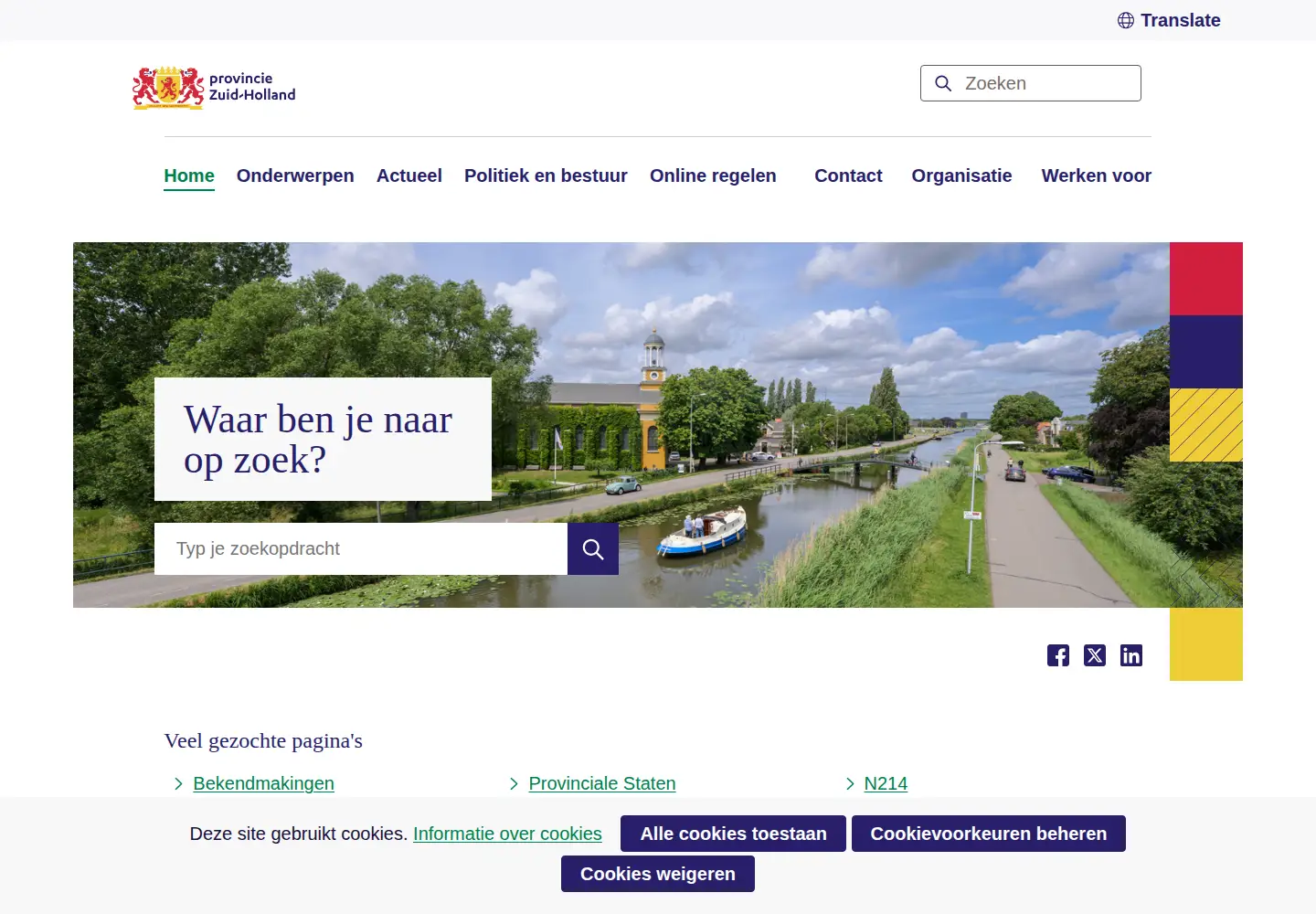Open the X (Twitter) social icon
1316x914 pixels.
pos(1095,655)
